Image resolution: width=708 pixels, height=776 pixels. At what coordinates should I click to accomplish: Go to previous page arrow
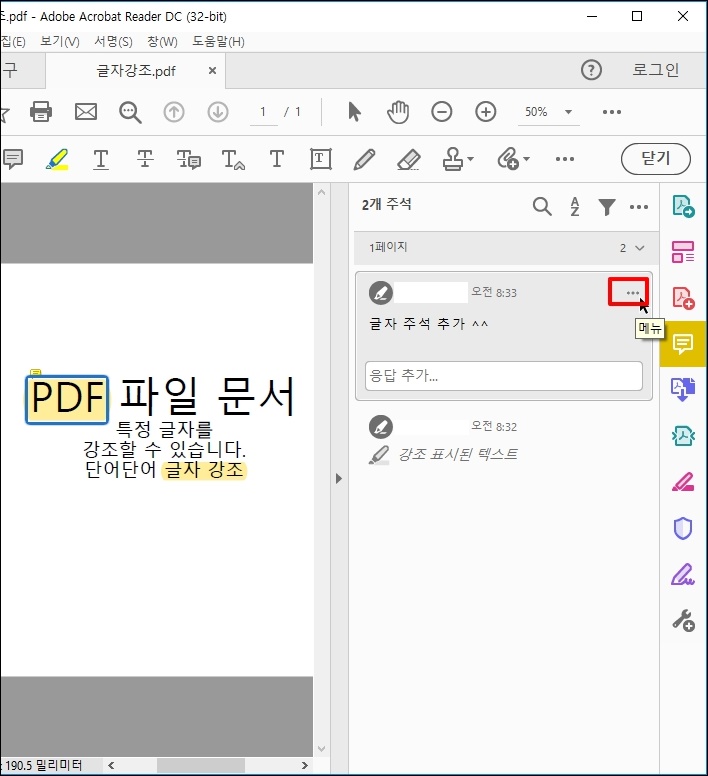click(x=174, y=112)
